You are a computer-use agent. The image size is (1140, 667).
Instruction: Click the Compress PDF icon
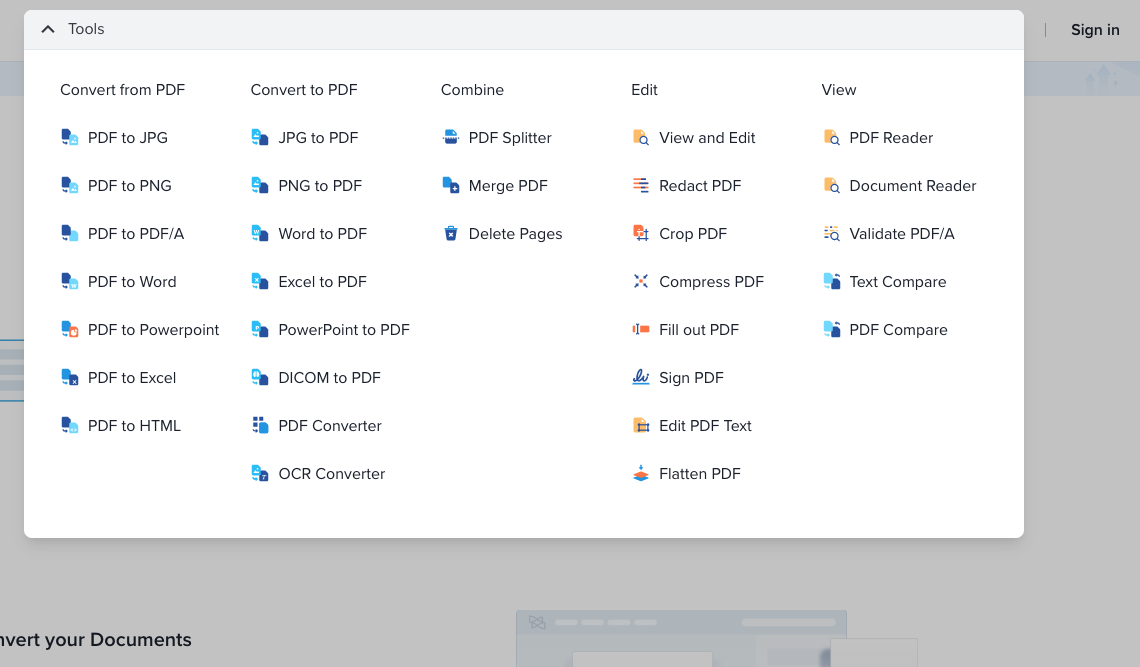(641, 282)
